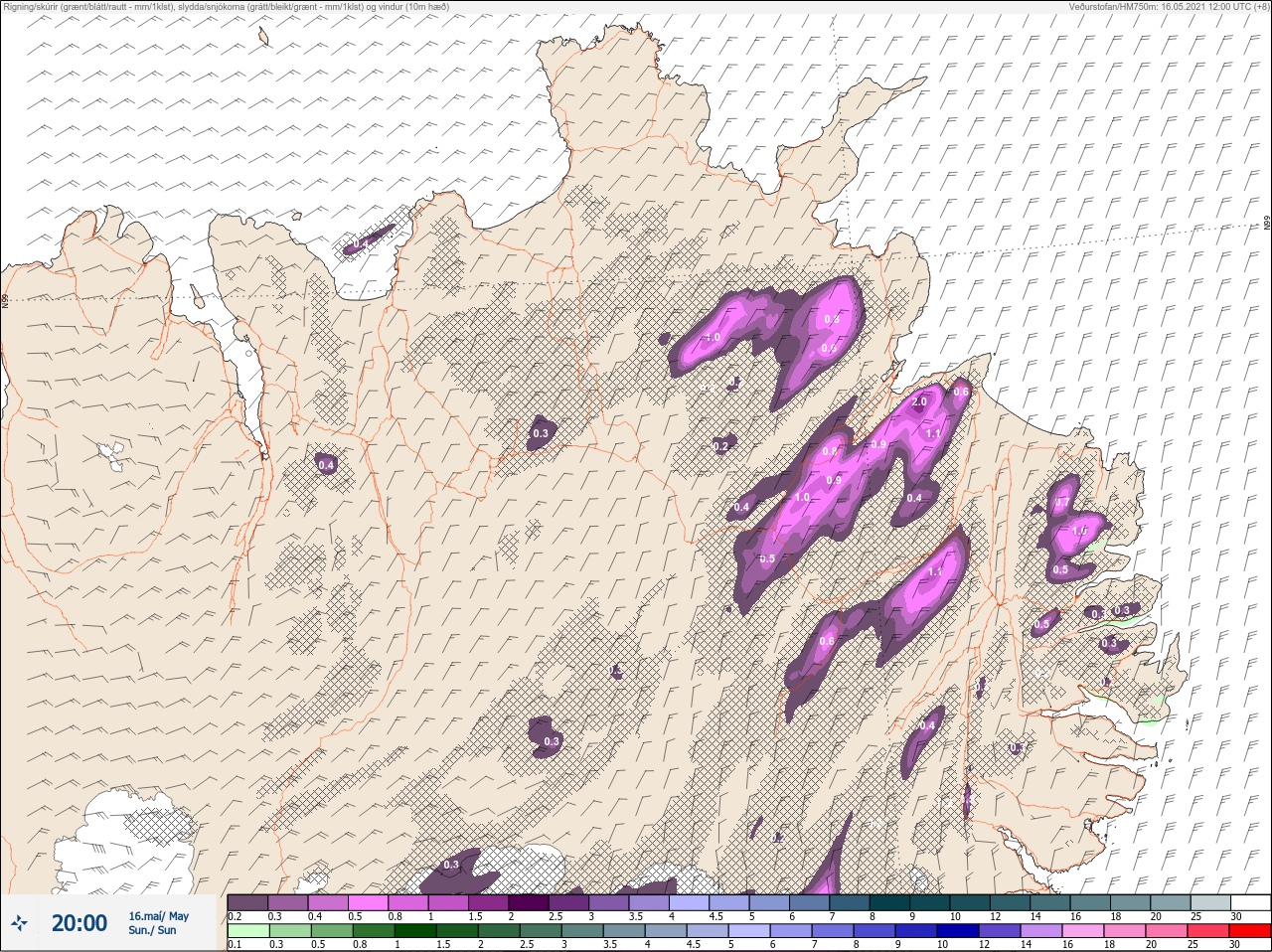The width and height of the screenshot is (1272, 952).
Task: Click the "Veðurstofan/HM750m: 16.05.2021 12:00 UTC" header
Action: 1160,6
